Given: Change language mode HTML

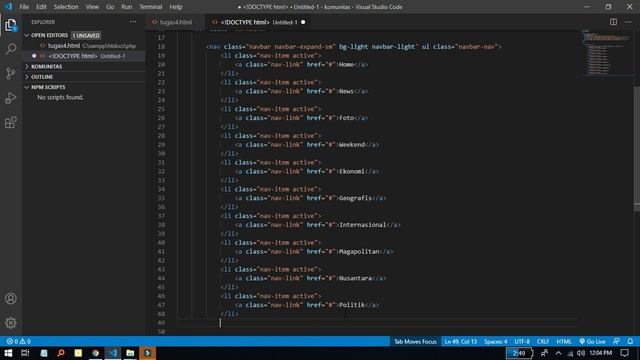Looking at the screenshot, I should tap(564, 342).
